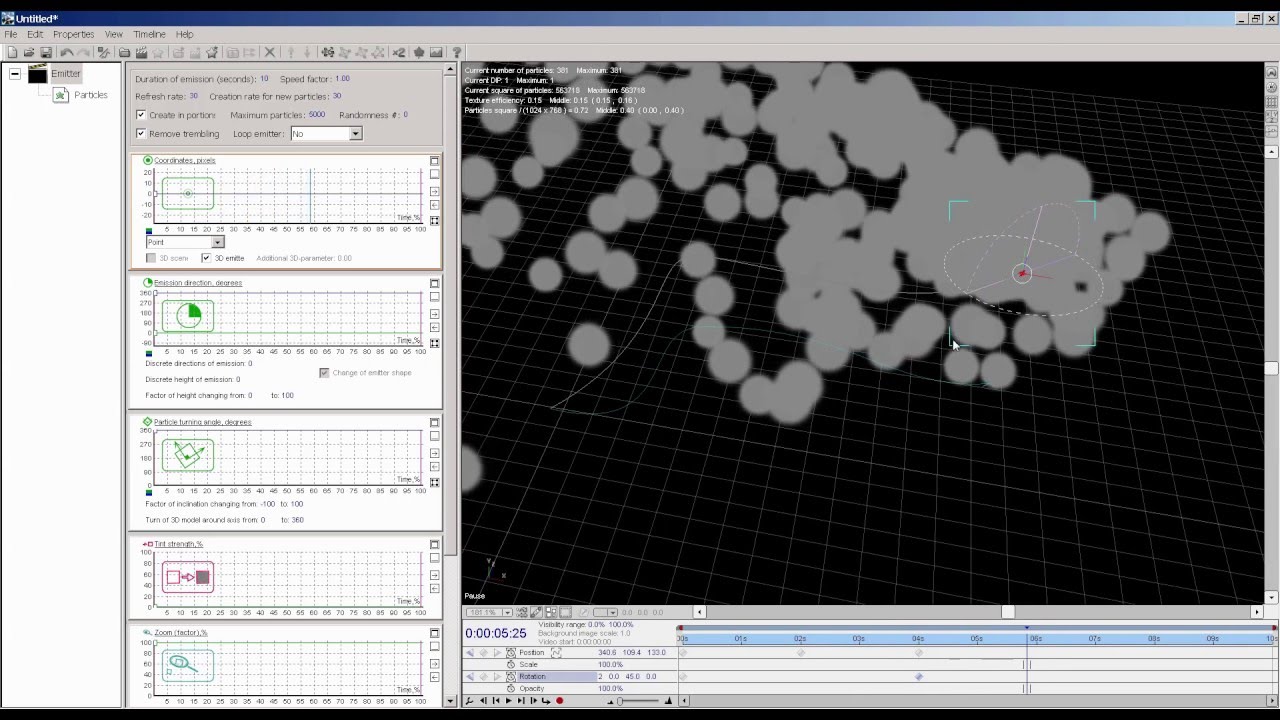Open the viewport zoom percentage dropdown
This screenshot has height=720, width=1280.
click(x=507, y=612)
